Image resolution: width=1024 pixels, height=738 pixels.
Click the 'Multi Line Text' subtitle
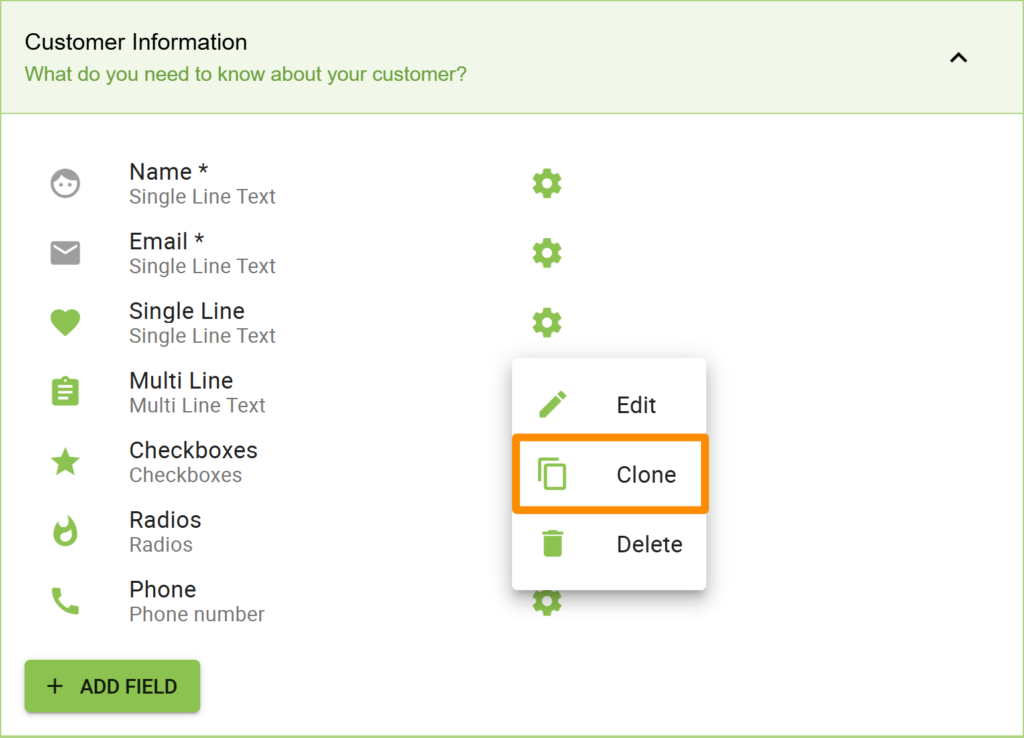pyautogui.click(x=197, y=405)
